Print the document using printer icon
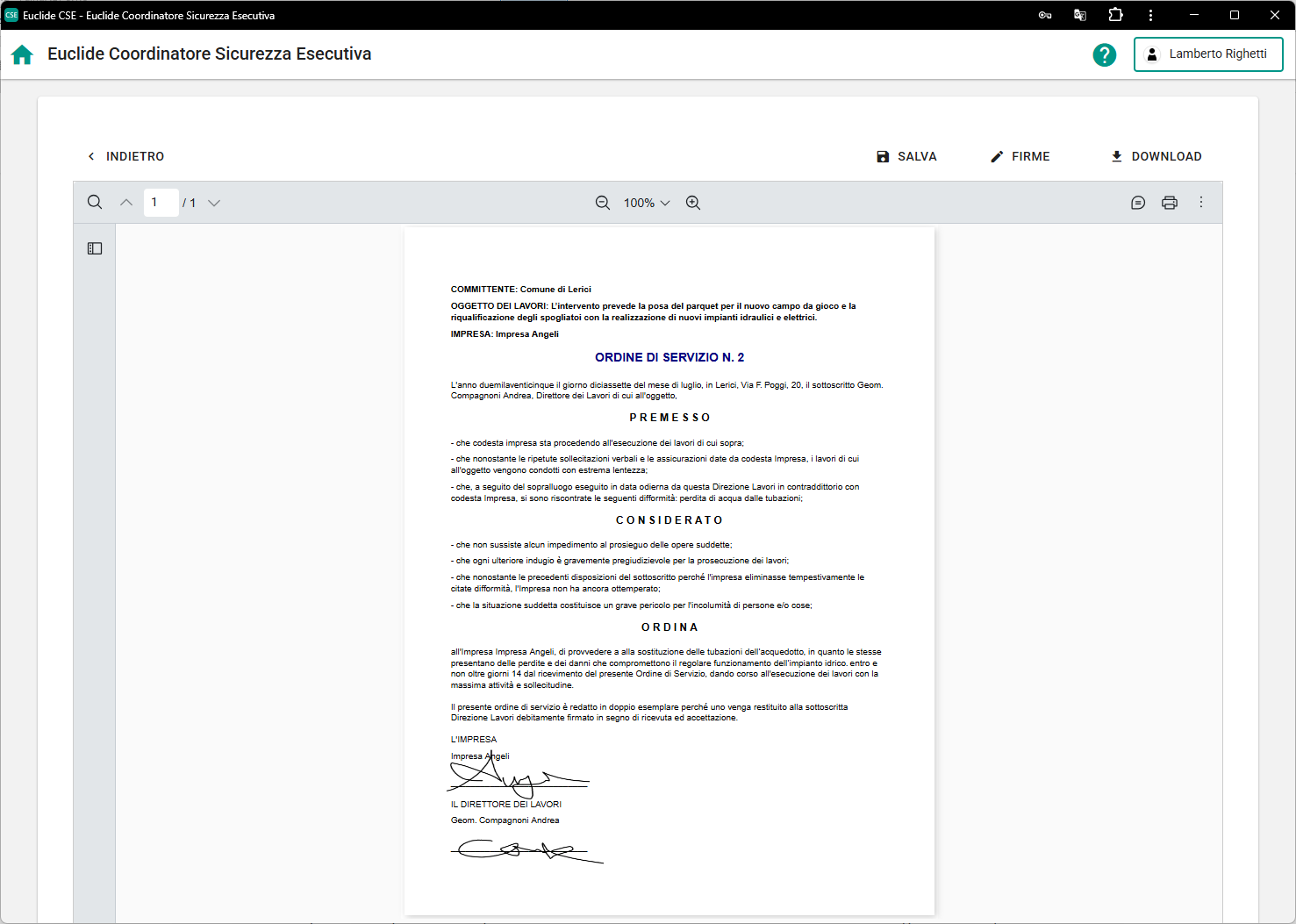1296x924 pixels. pos(1170,203)
